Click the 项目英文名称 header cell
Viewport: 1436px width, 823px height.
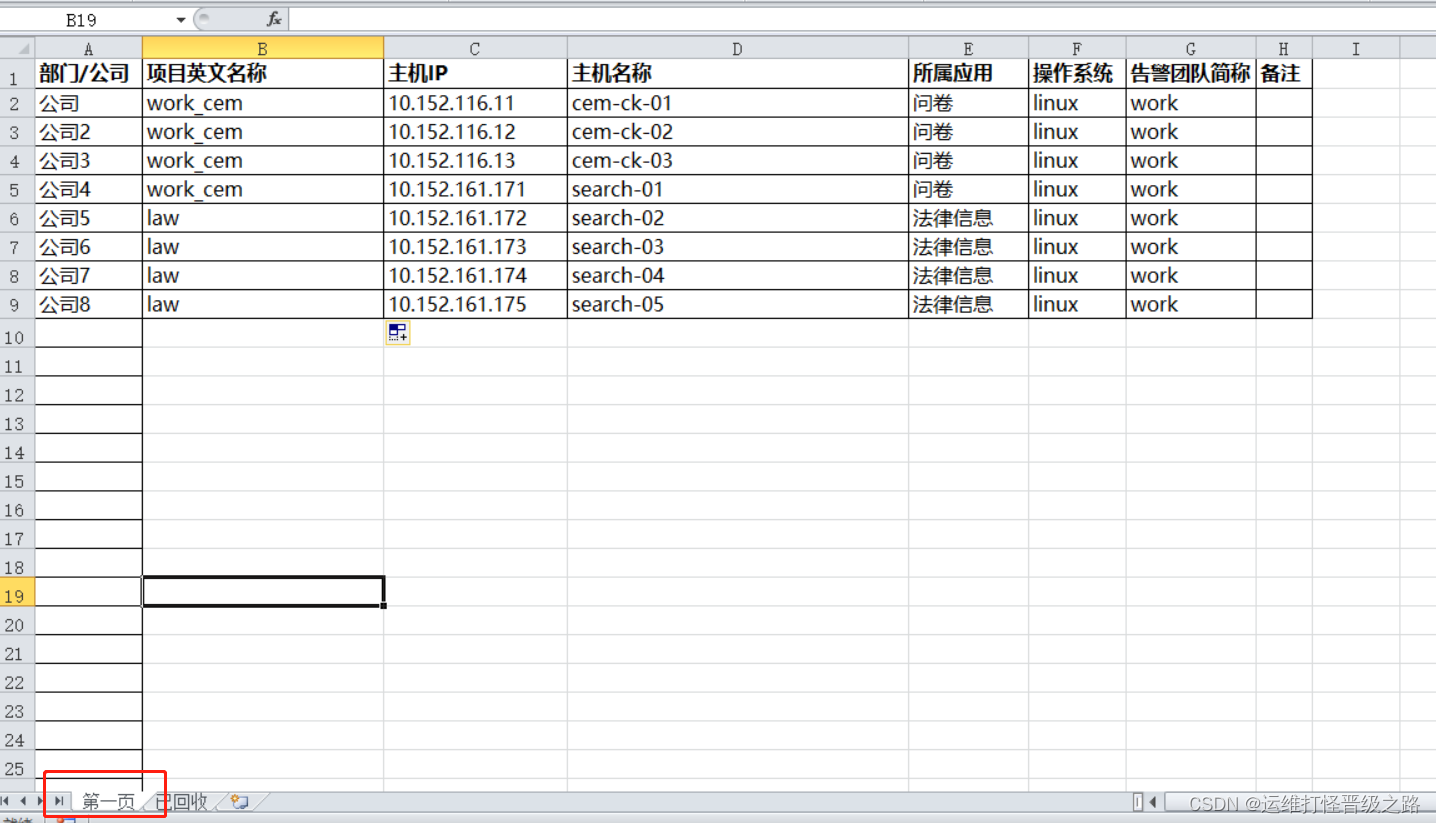click(263, 74)
